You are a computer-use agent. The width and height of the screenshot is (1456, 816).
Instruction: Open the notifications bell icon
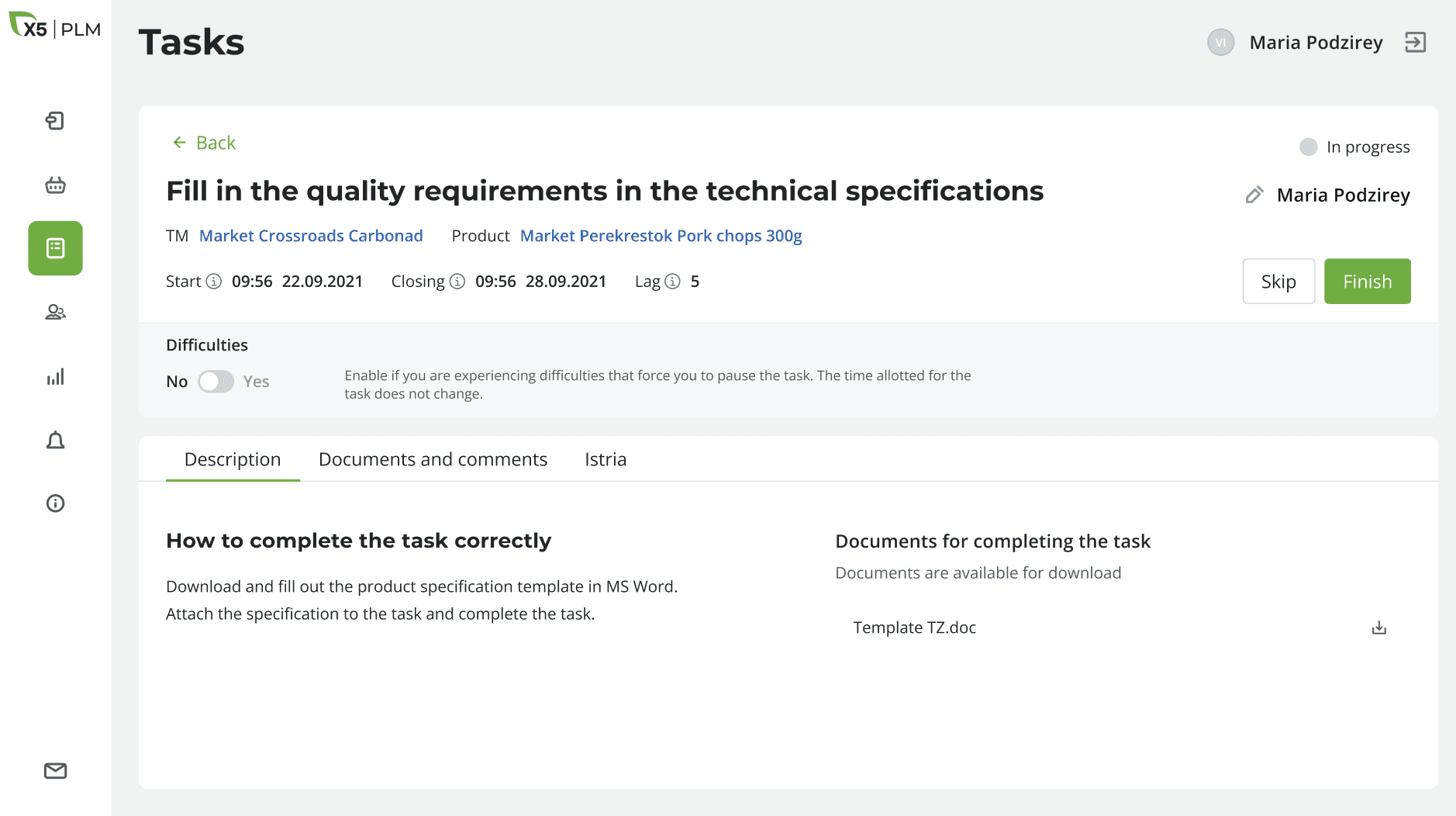click(x=55, y=440)
